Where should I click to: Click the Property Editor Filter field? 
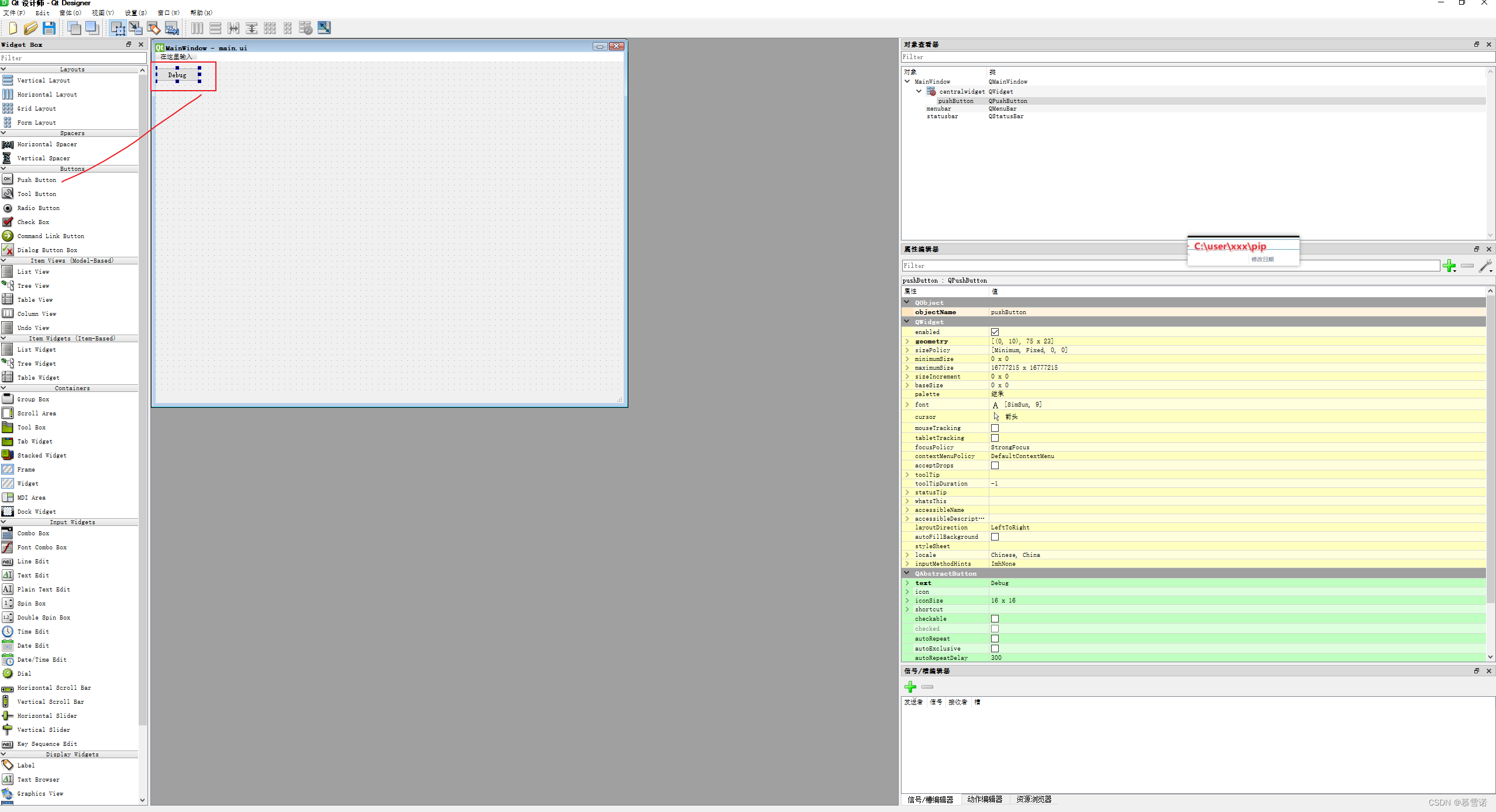(1171, 266)
